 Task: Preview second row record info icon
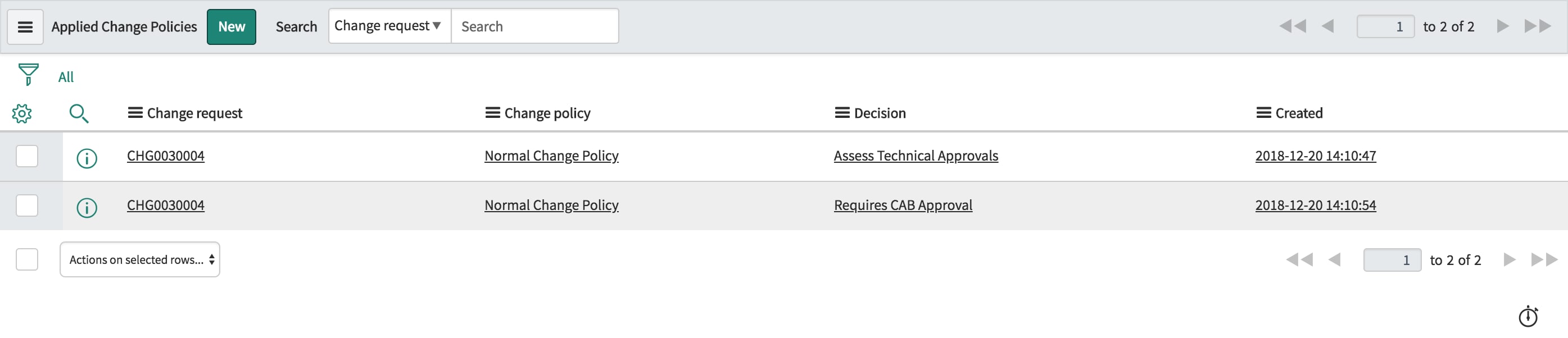(87, 208)
